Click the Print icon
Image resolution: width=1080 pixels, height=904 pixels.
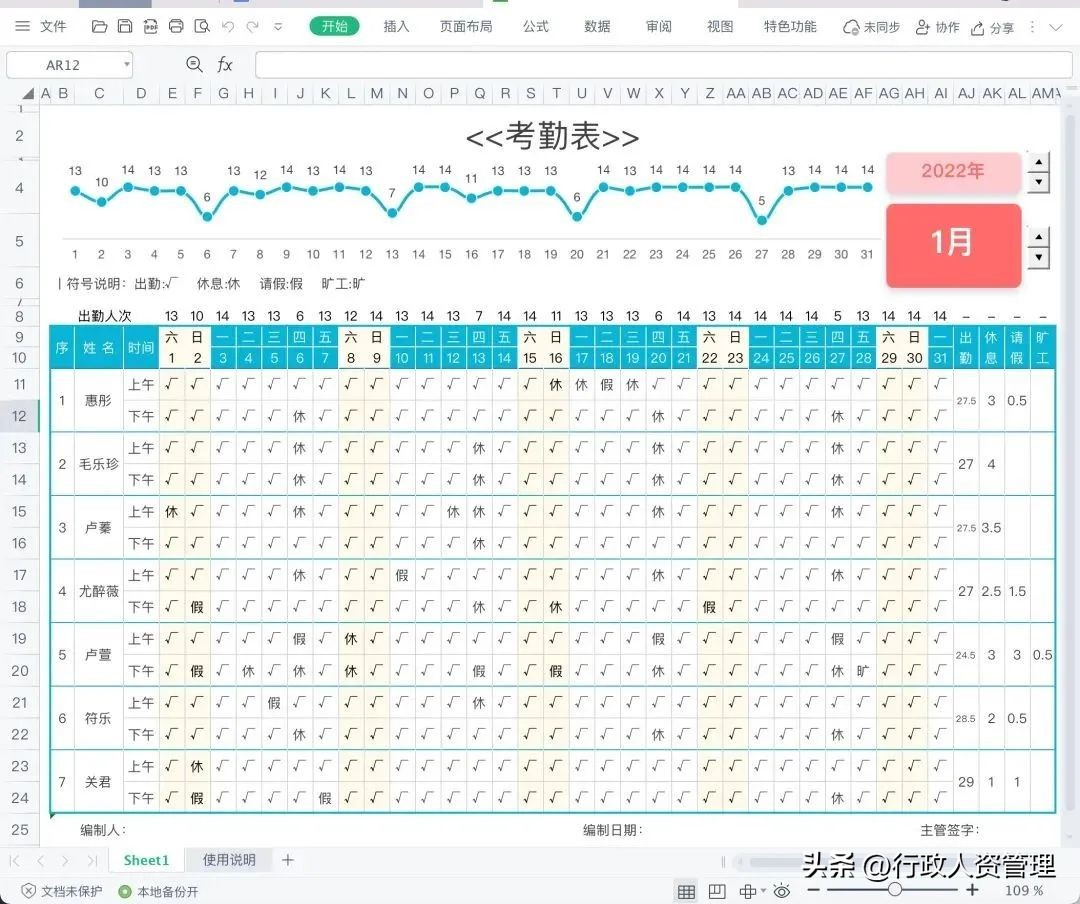click(177, 27)
